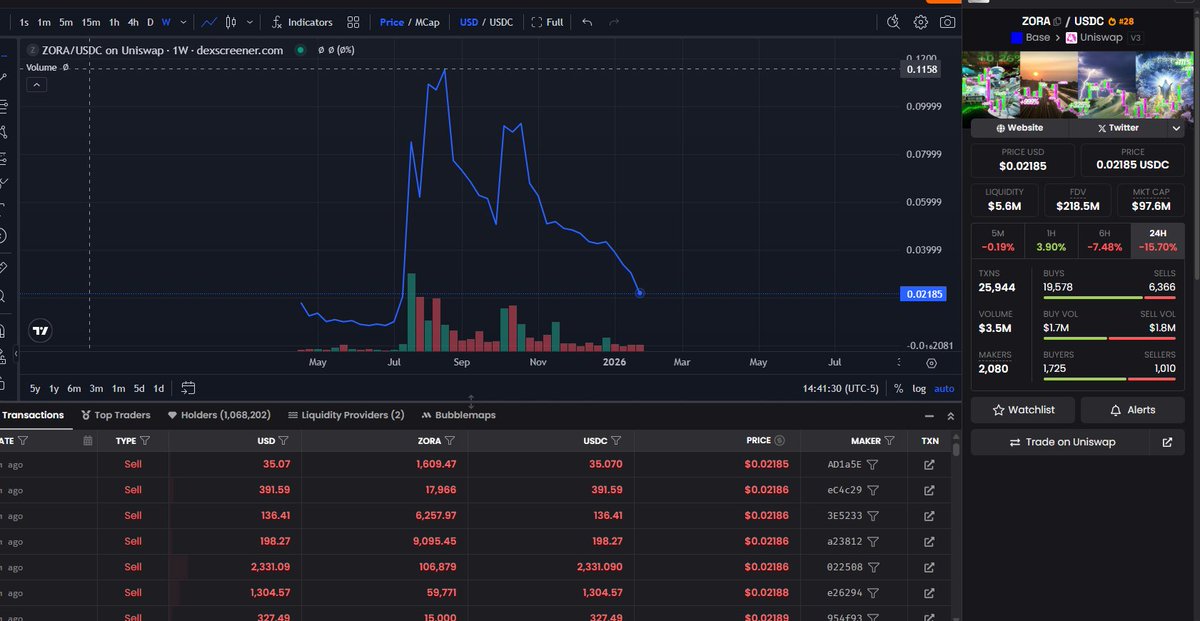Open the chart layout grid selector
The image size is (1200, 621).
click(353, 22)
